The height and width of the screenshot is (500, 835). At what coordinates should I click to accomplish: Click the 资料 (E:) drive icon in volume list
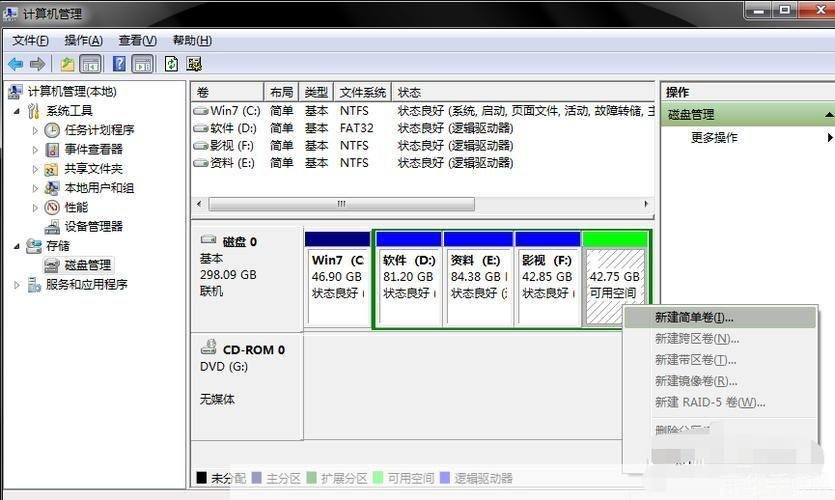click(201, 163)
